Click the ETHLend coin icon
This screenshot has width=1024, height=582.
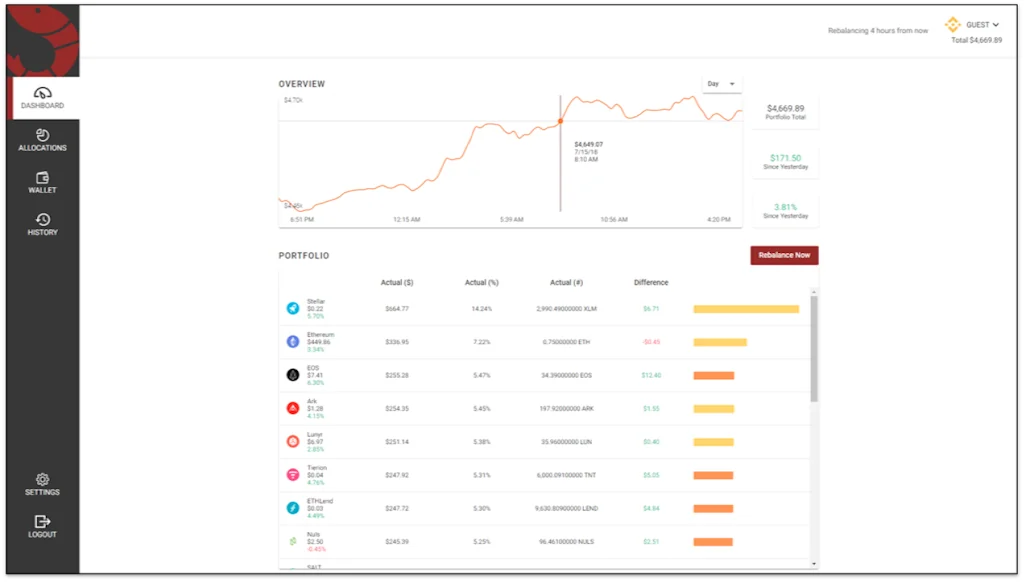[x=291, y=508]
